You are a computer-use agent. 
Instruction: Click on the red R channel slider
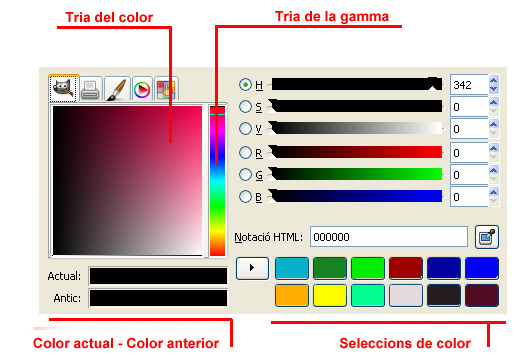356,152
